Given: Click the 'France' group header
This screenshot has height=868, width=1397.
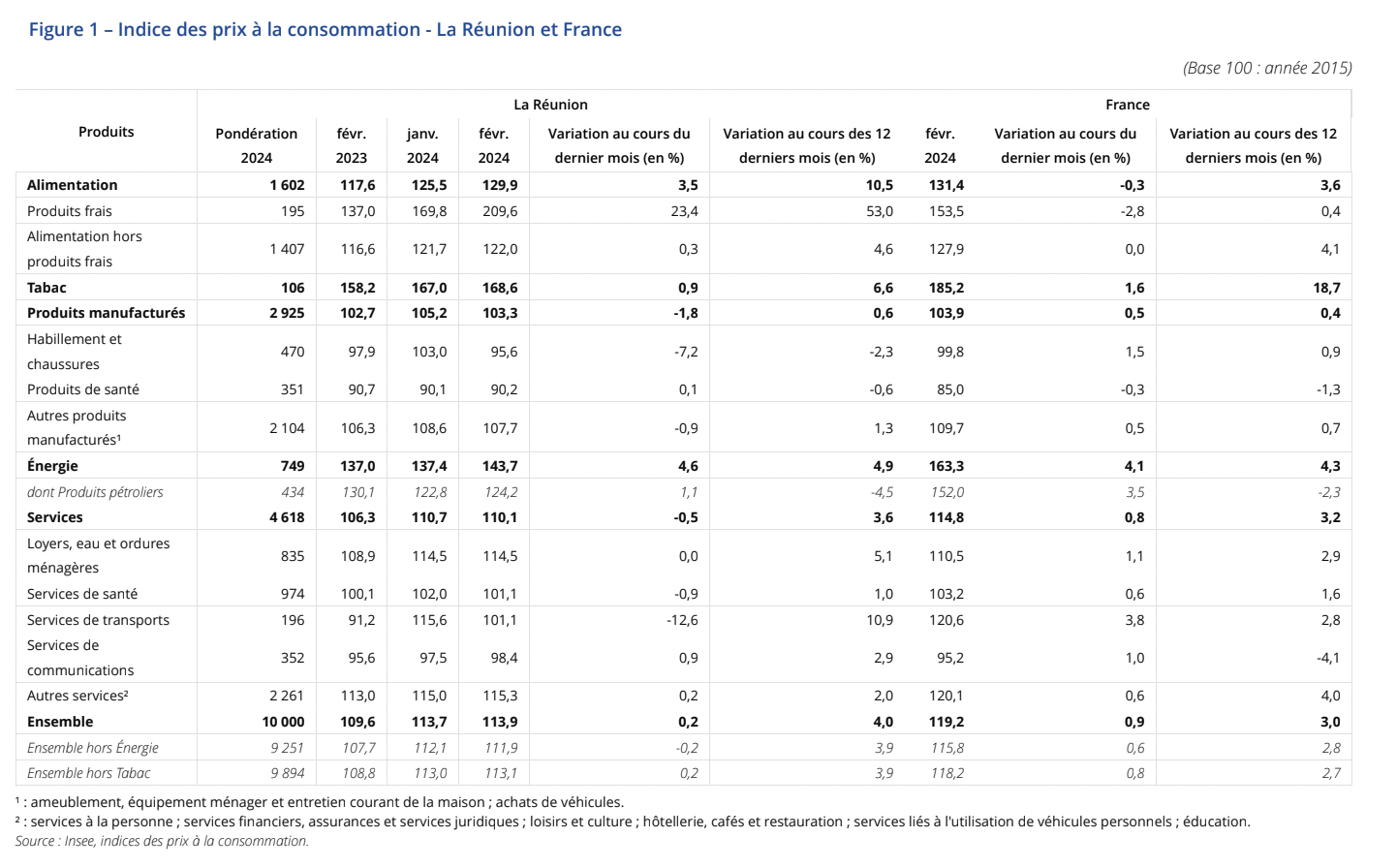Looking at the screenshot, I should coord(1127,105).
